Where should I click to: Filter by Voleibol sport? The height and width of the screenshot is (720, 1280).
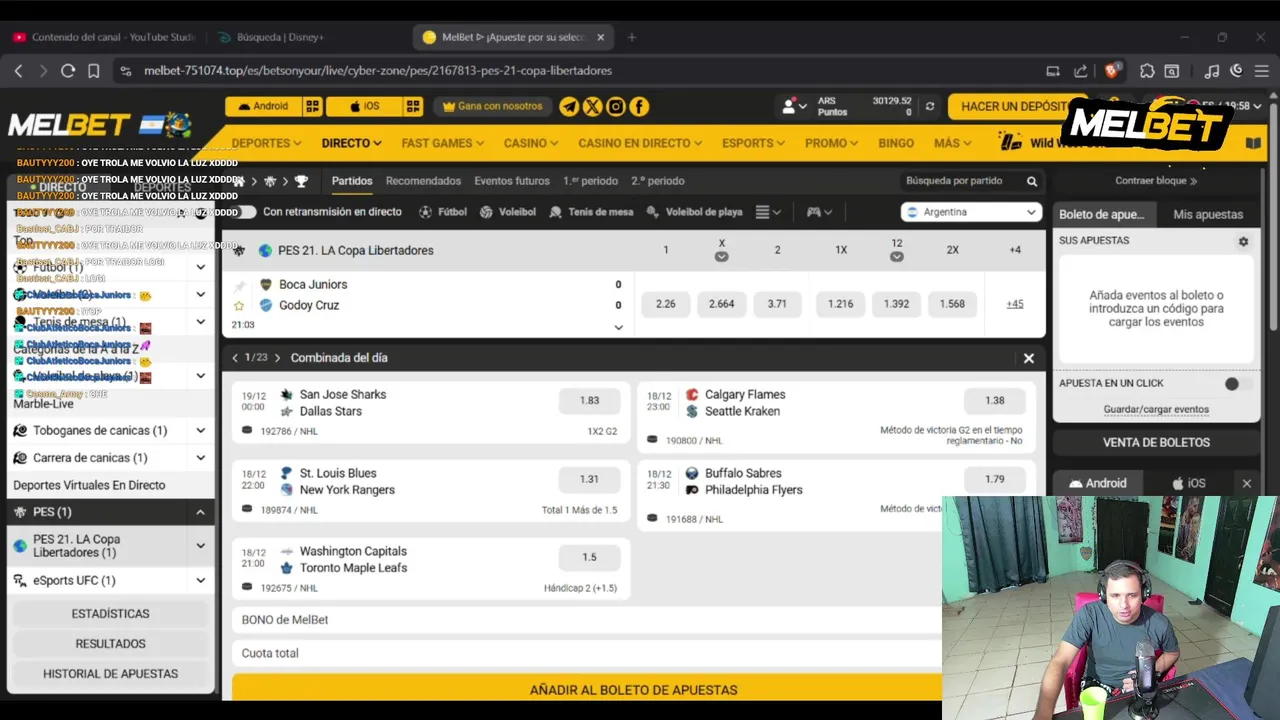coord(508,212)
